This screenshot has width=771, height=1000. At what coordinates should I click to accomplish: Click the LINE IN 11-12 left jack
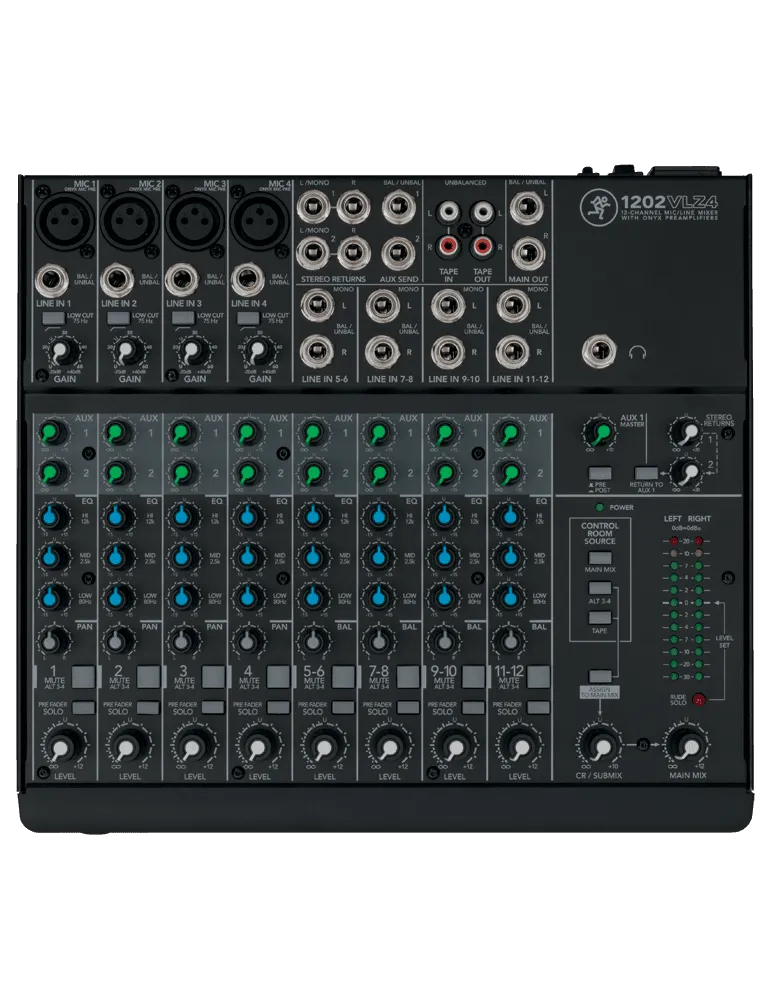point(513,305)
